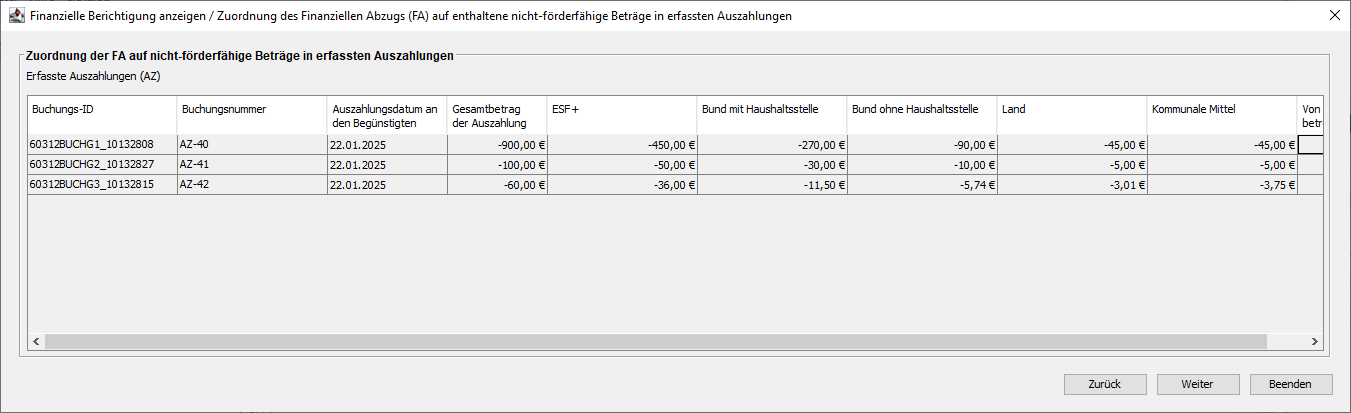Click the empty input cell in AZ-40 row
The width and height of the screenshot is (1351, 413).
click(x=1310, y=145)
